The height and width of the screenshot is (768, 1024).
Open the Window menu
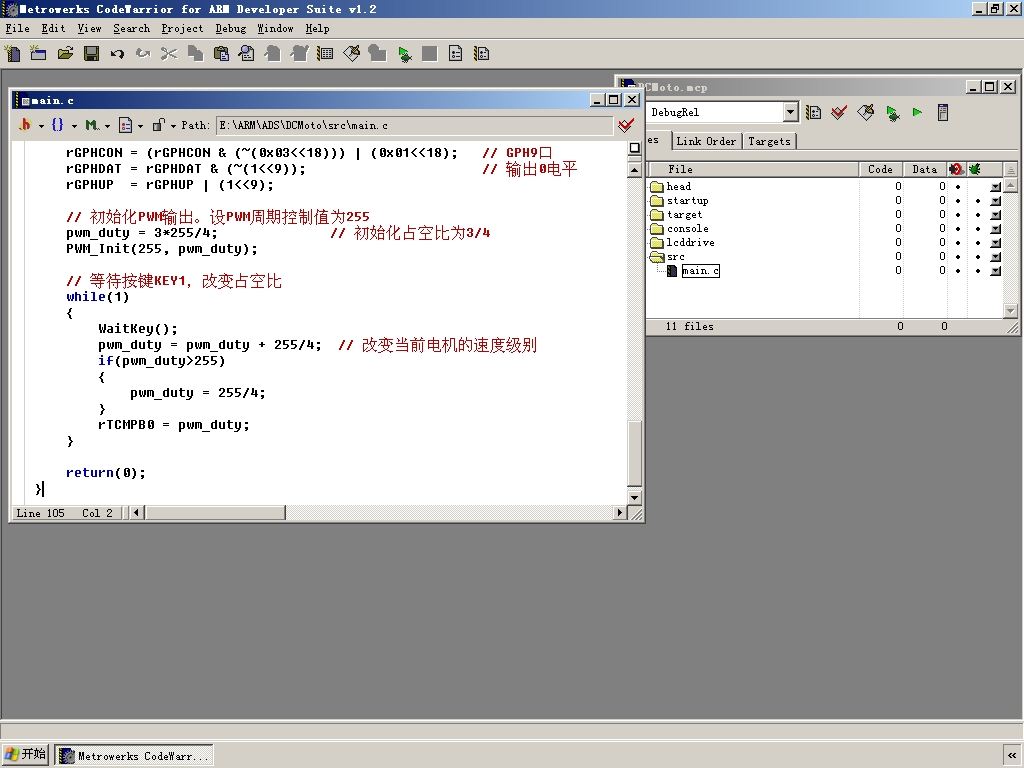(x=275, y=28)
